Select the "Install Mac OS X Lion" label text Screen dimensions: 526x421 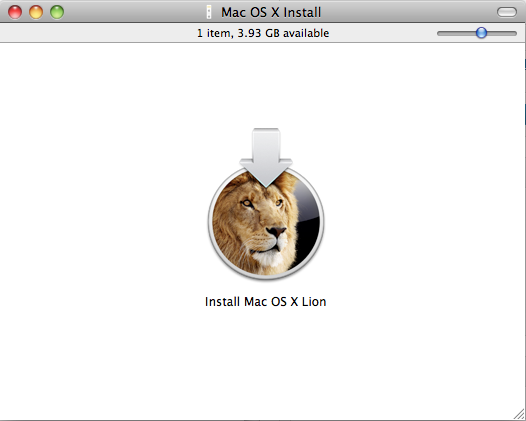[x=265, y=302]
